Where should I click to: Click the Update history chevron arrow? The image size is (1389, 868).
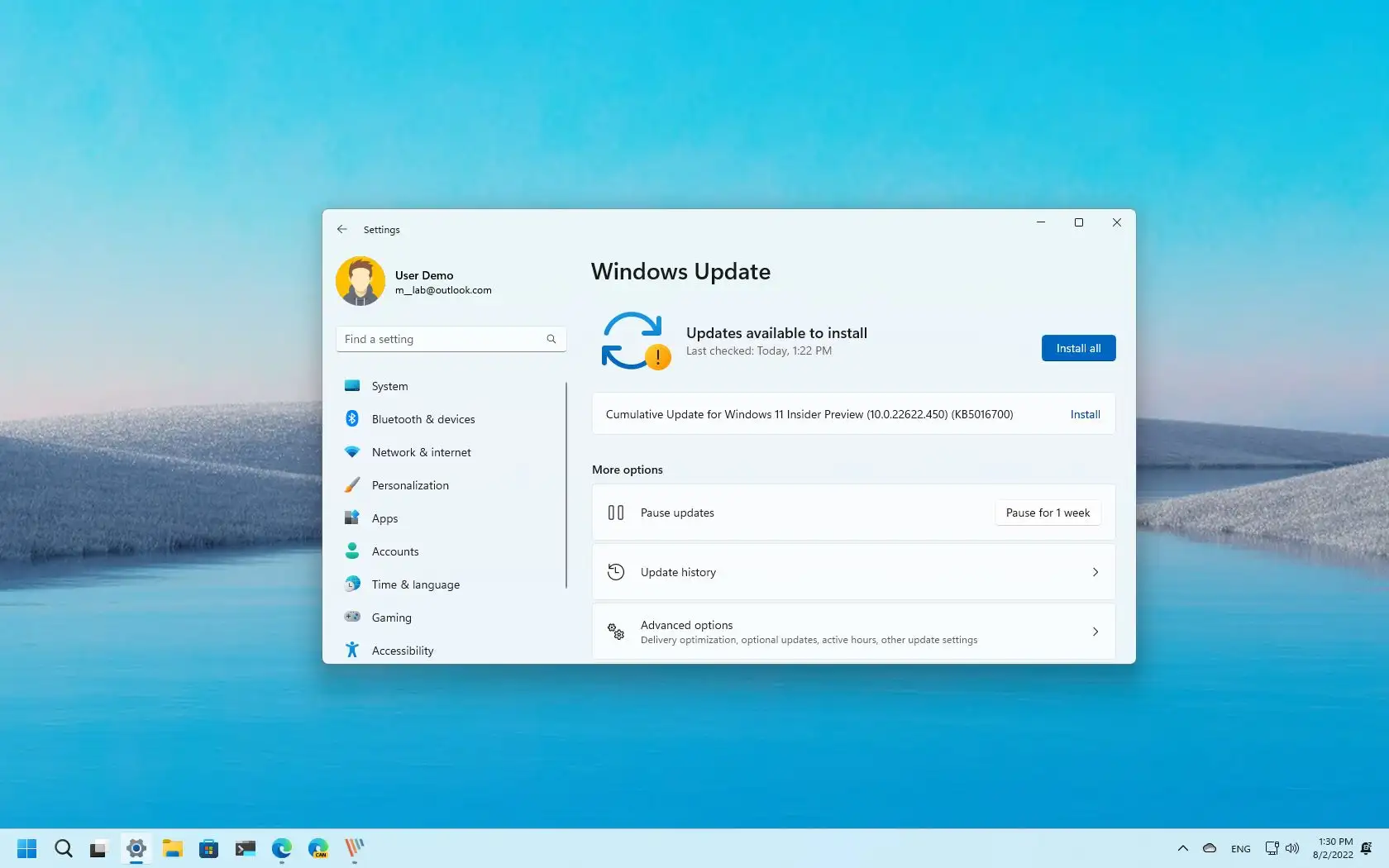tap(1095, 572)
